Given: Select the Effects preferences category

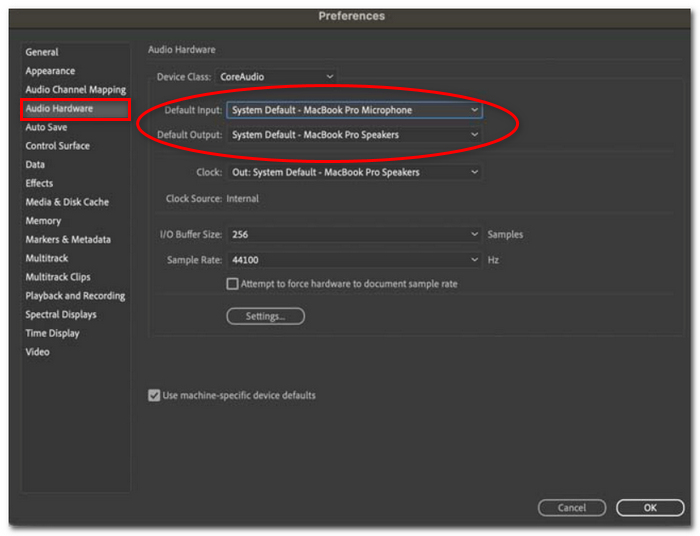Looking at the screenshot, I should (39, 183).
